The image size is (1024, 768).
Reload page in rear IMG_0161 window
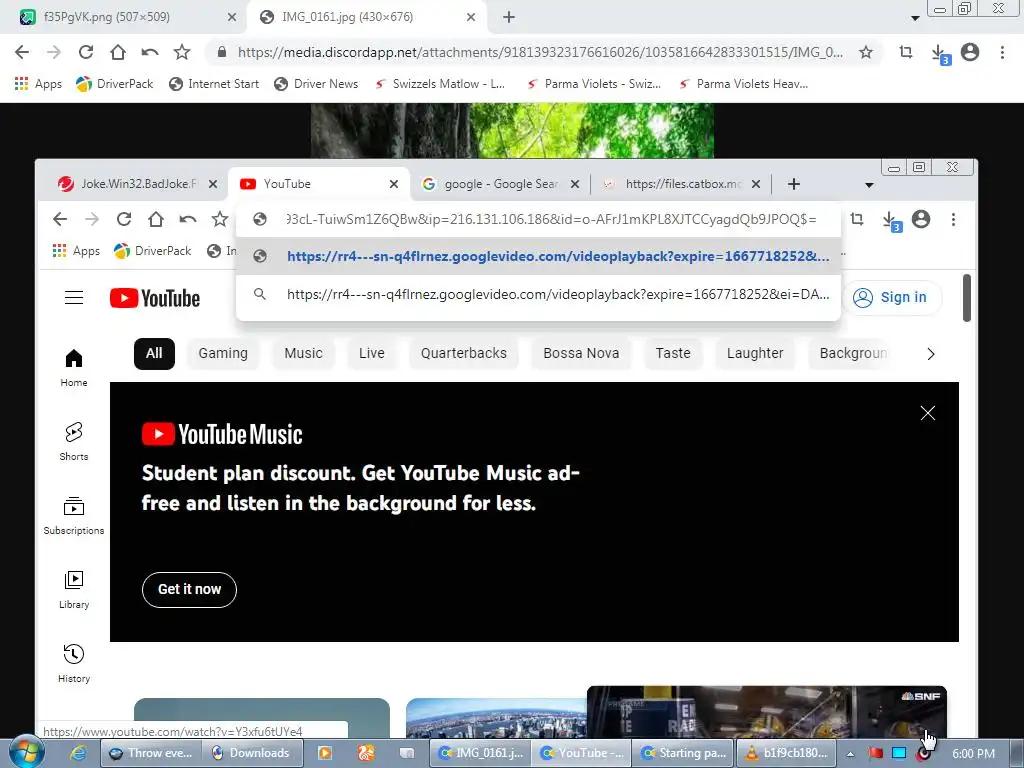pyautogui.click(x=86, y=52)
